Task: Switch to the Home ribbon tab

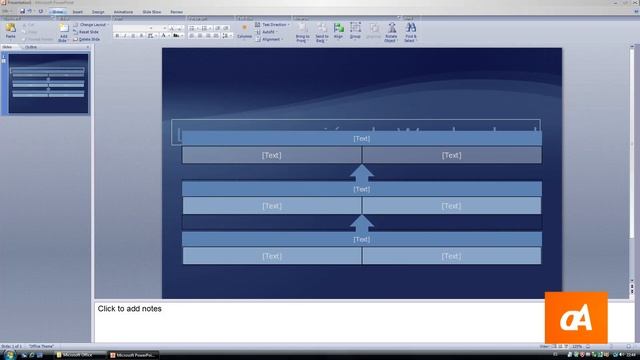Action: [x=58, y=12]
